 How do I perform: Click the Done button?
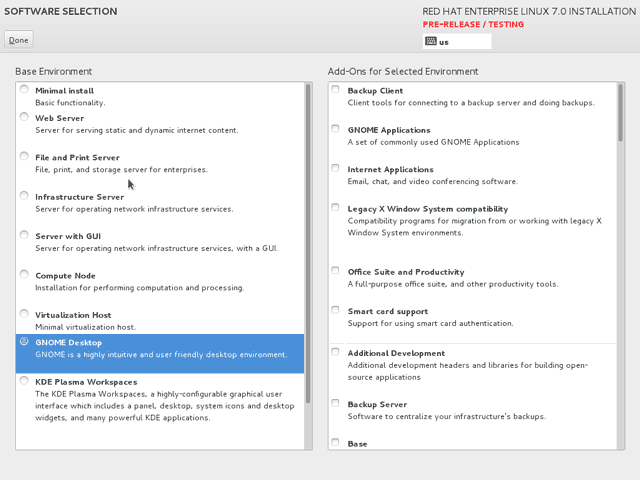(19, 40)
